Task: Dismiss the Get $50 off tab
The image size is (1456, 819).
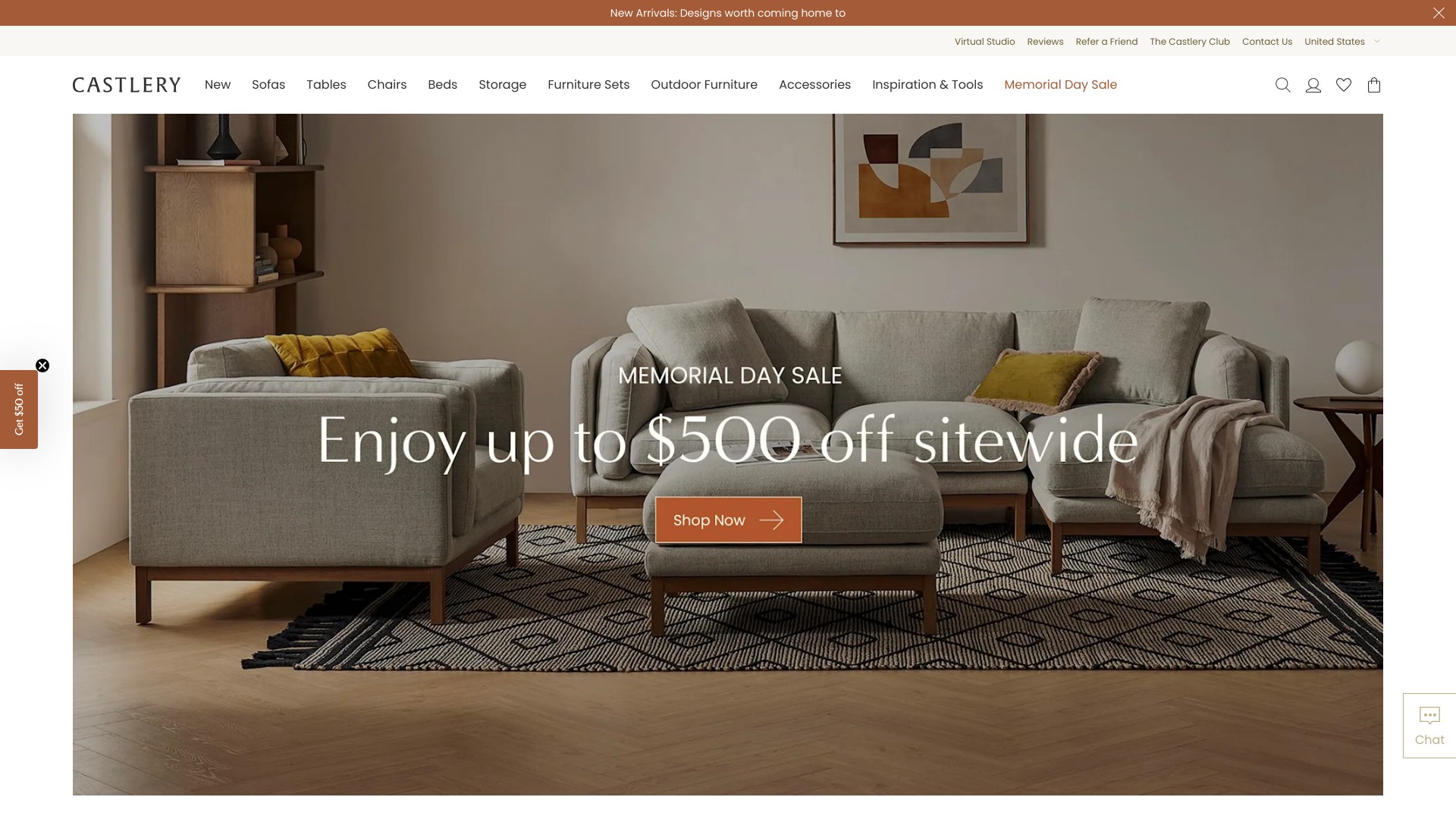Action: (x=42, y=366)
